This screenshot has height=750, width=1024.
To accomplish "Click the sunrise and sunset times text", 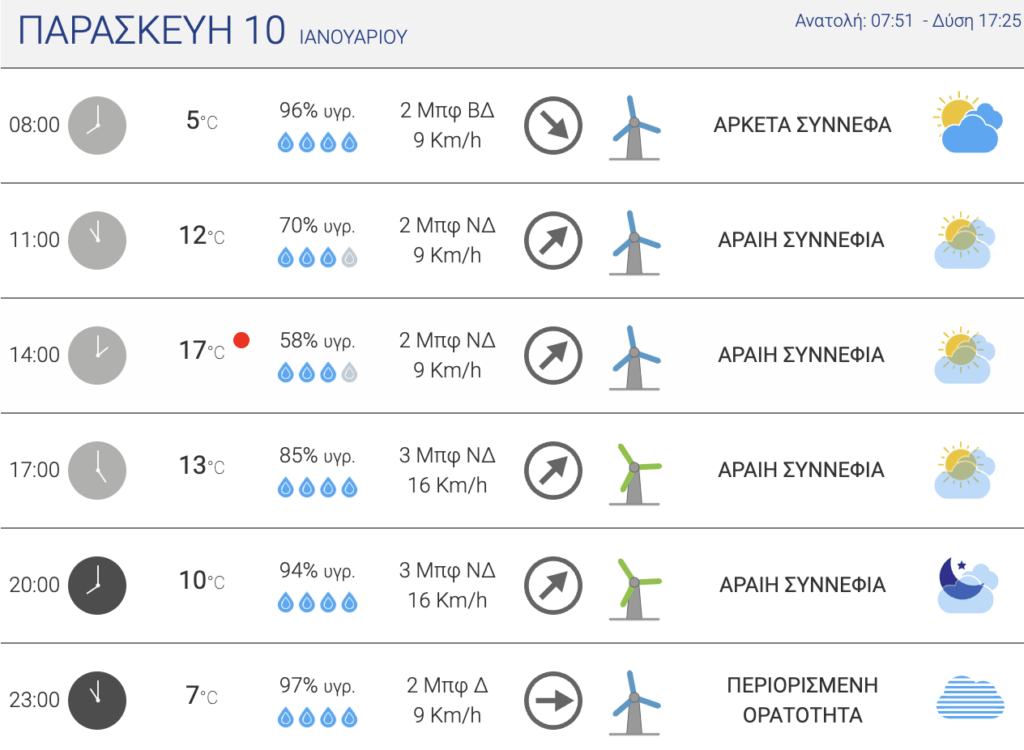I will pyautogui.click(x=907, y=21).
